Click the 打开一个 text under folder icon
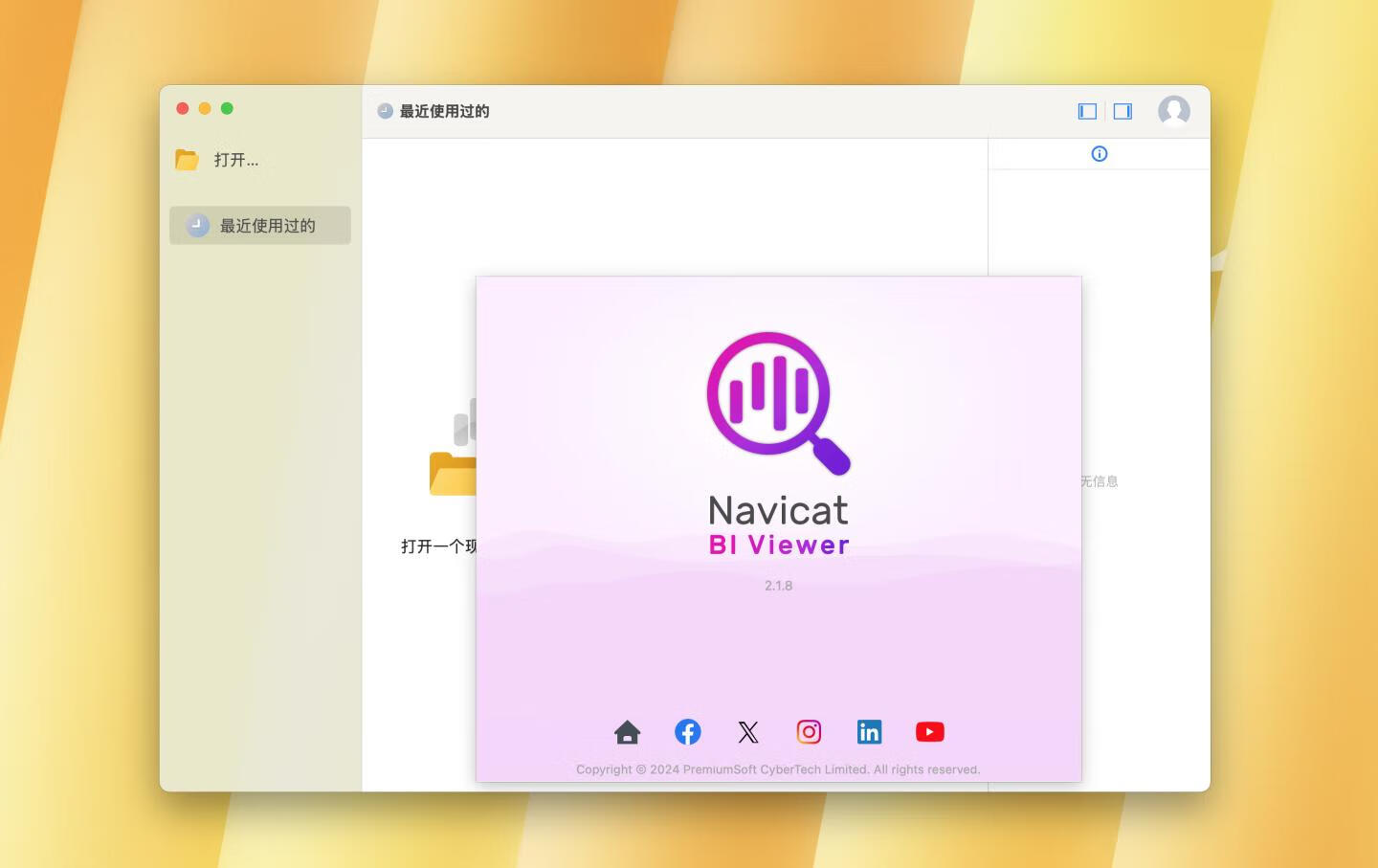 [438, 546]
